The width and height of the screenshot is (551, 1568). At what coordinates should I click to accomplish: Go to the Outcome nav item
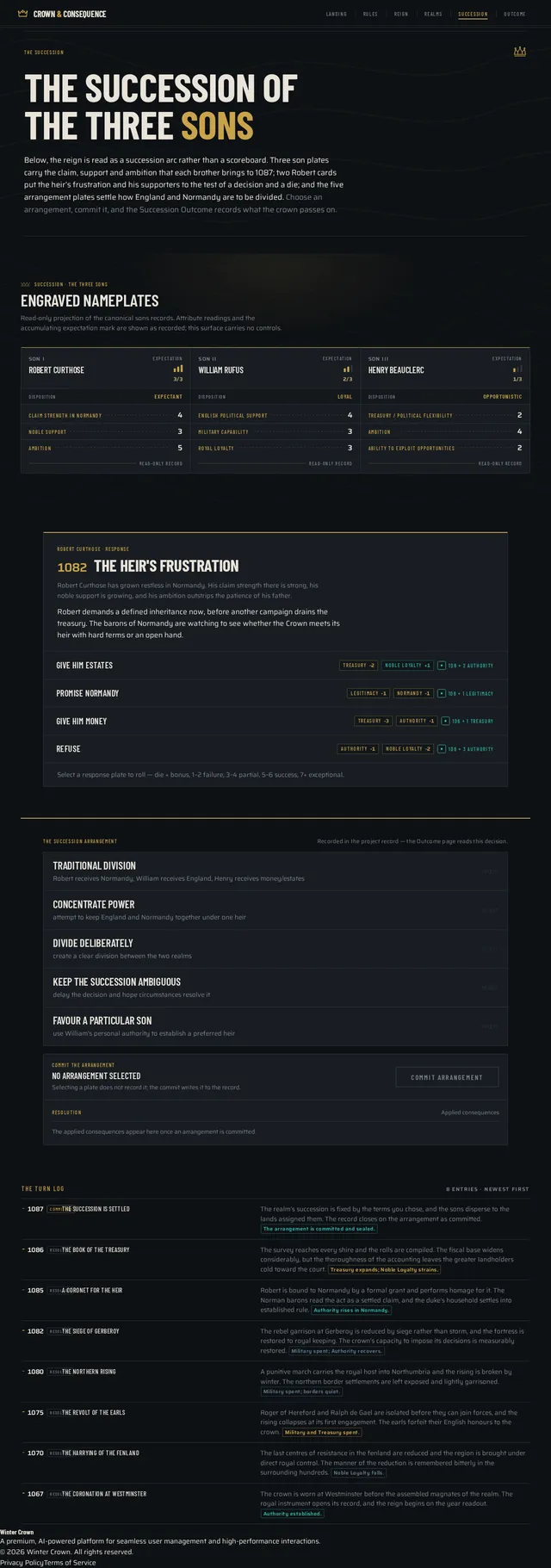tap(515, 14)
